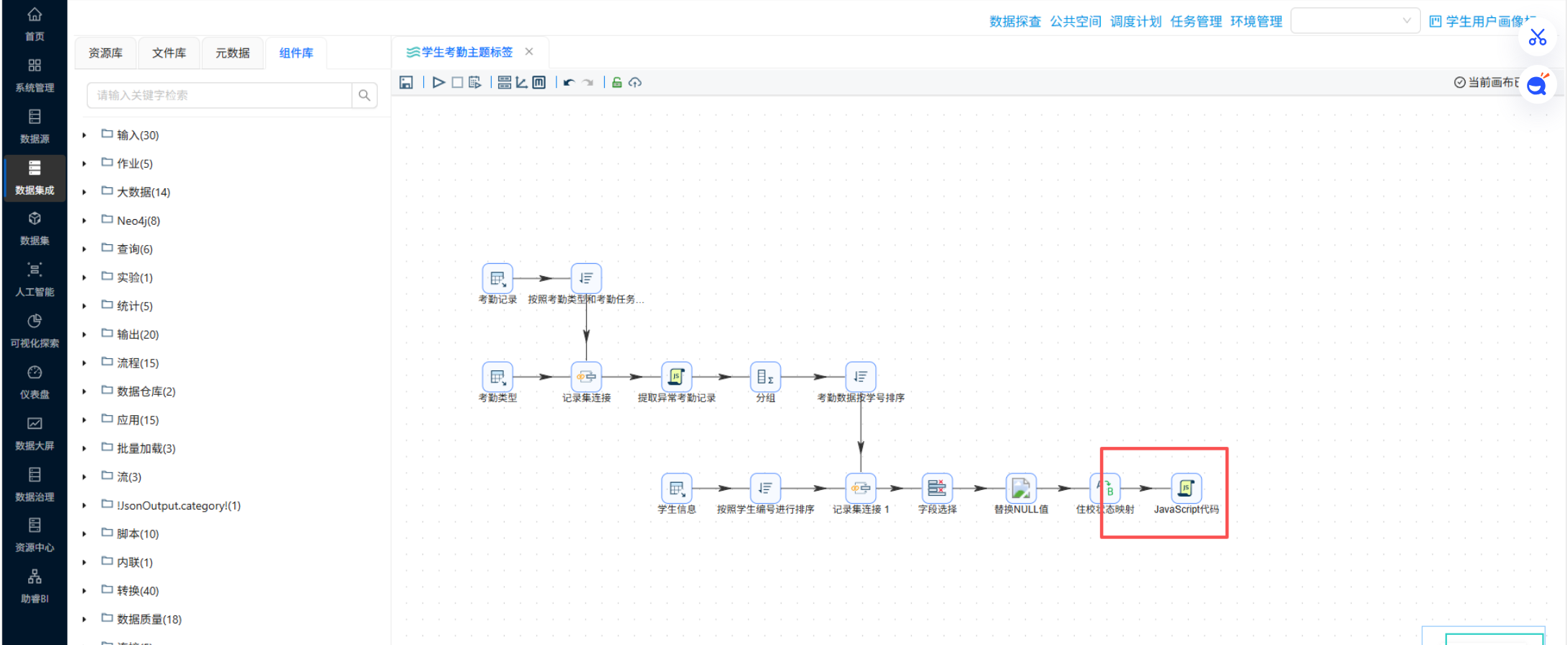Switch to the 文件库 tab

[x=169, y=53]
